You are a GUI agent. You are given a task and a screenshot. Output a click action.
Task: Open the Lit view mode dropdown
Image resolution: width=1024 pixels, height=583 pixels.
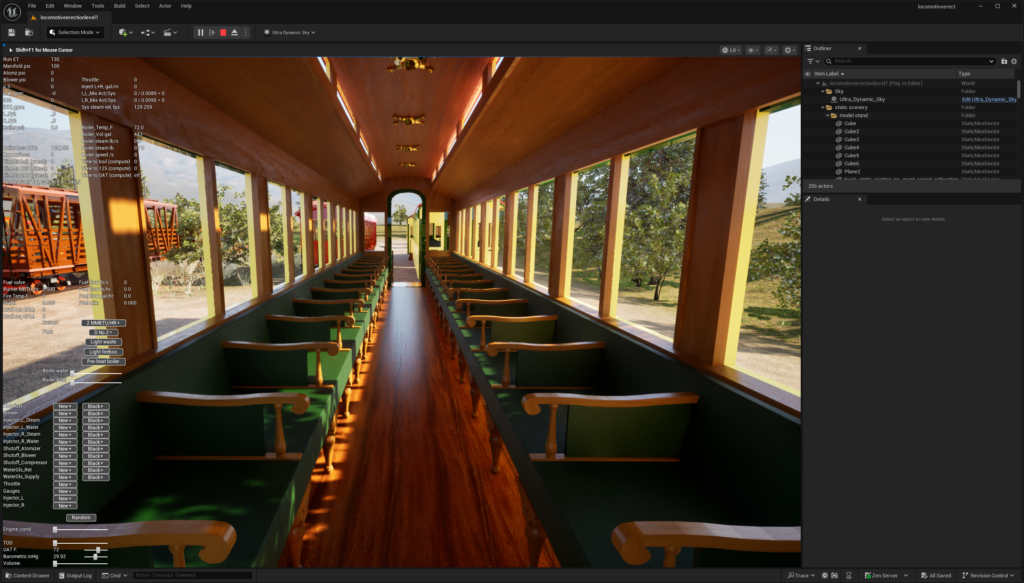731,49
